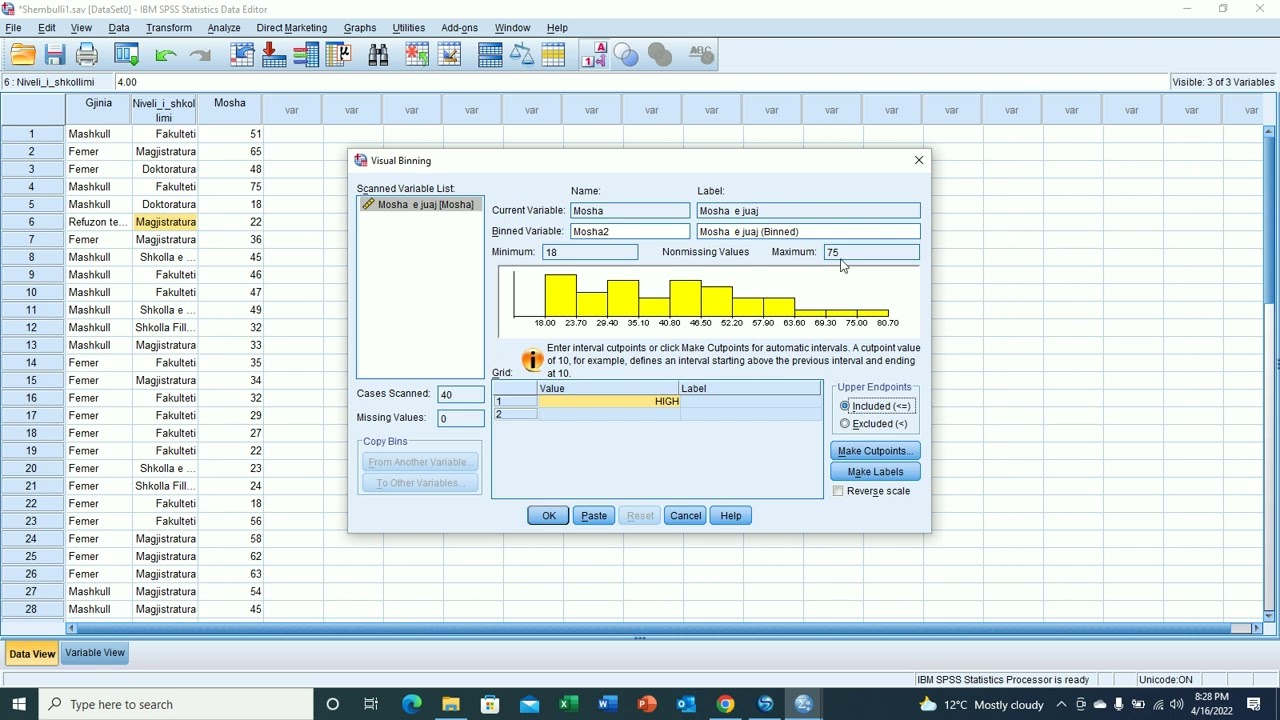Click the Insert cases toolbar icon

coord(418,55)
